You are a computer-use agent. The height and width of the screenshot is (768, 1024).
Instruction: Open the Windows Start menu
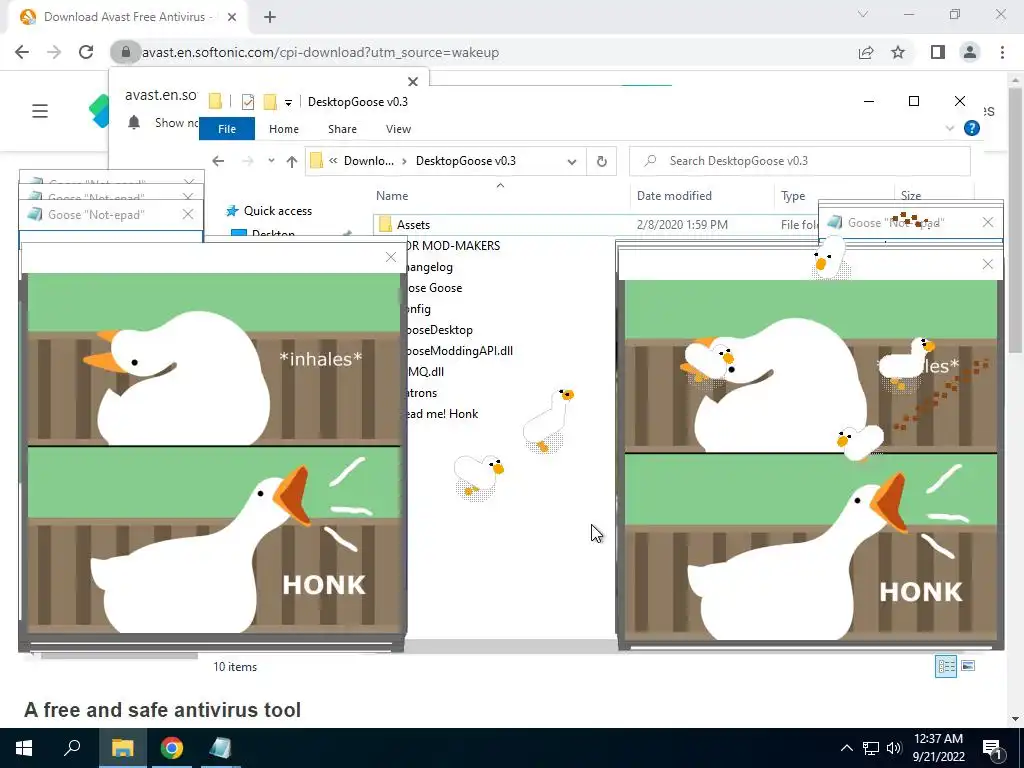(24, 748)
